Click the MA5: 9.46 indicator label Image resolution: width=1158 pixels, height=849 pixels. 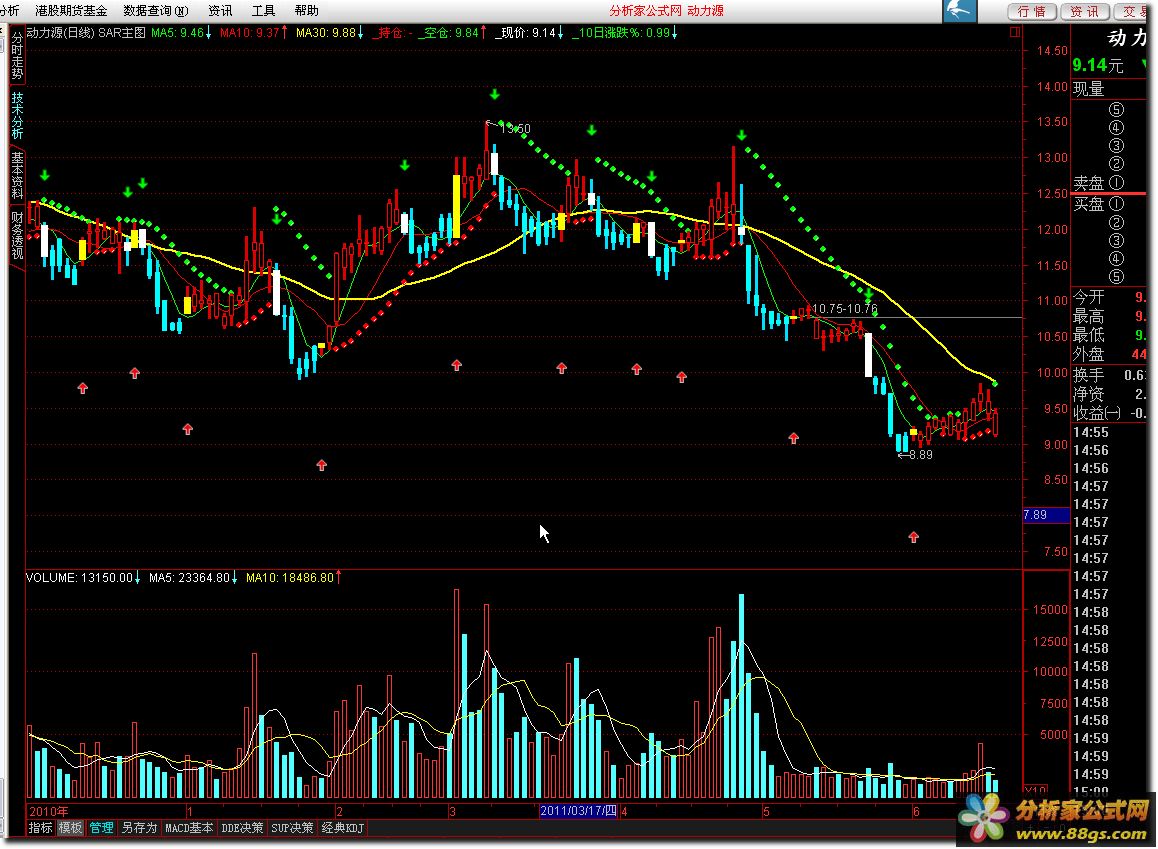[181, 32]
